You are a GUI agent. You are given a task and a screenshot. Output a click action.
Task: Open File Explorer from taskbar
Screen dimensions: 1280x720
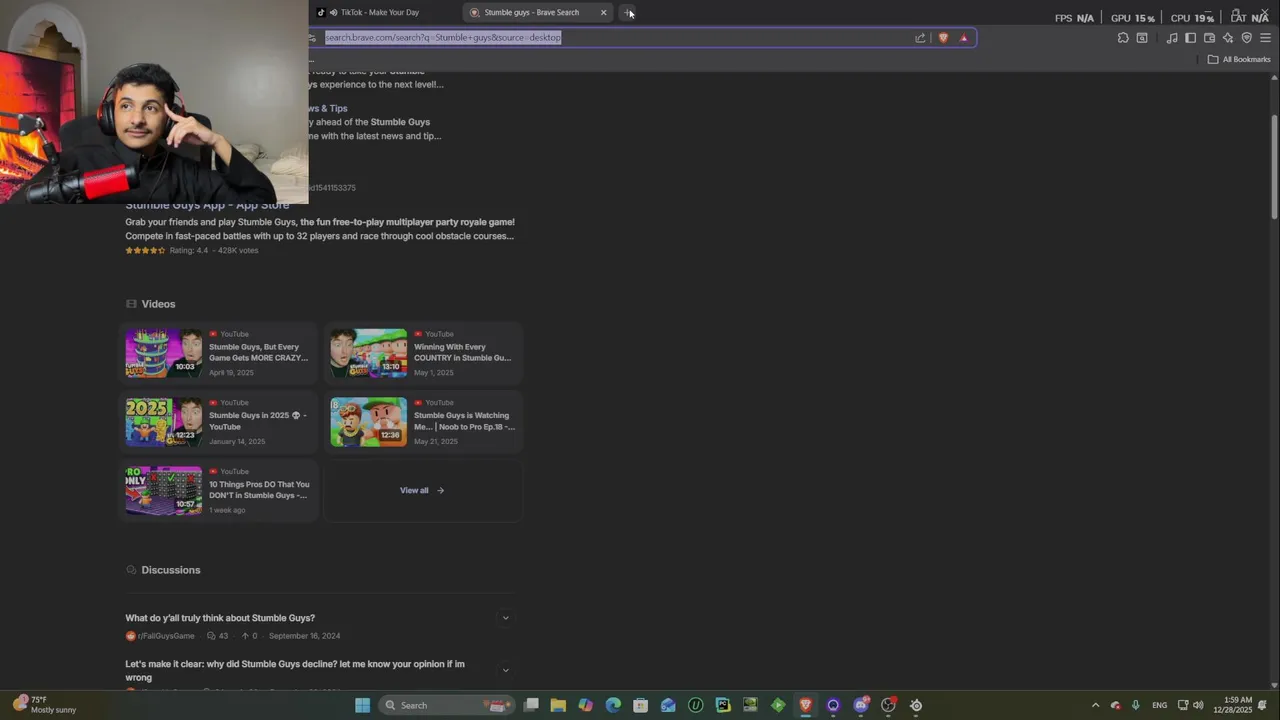(x=558, y=705)
